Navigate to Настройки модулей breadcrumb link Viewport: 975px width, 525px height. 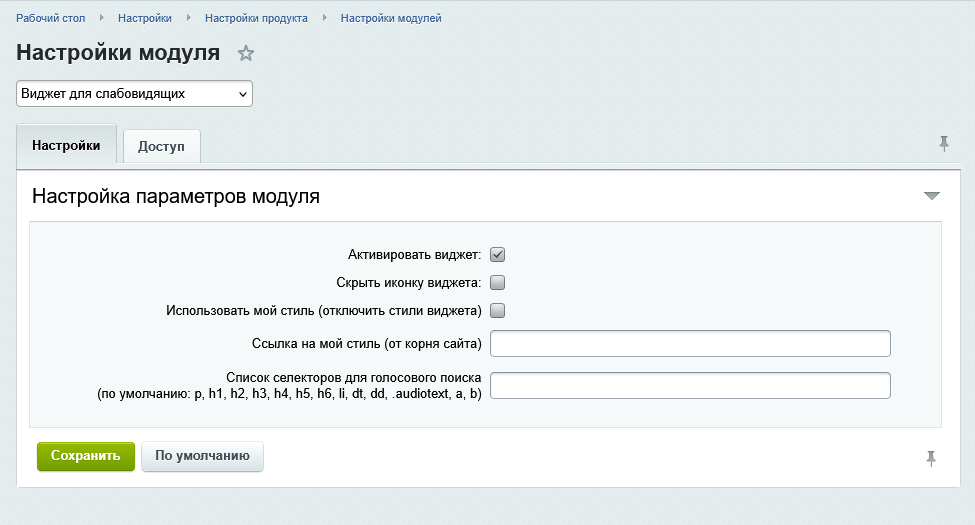390,19
